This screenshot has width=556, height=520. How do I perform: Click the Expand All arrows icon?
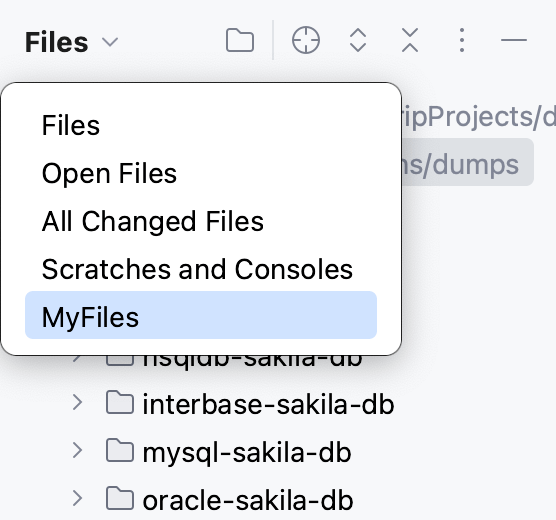[x=358, y=40]
